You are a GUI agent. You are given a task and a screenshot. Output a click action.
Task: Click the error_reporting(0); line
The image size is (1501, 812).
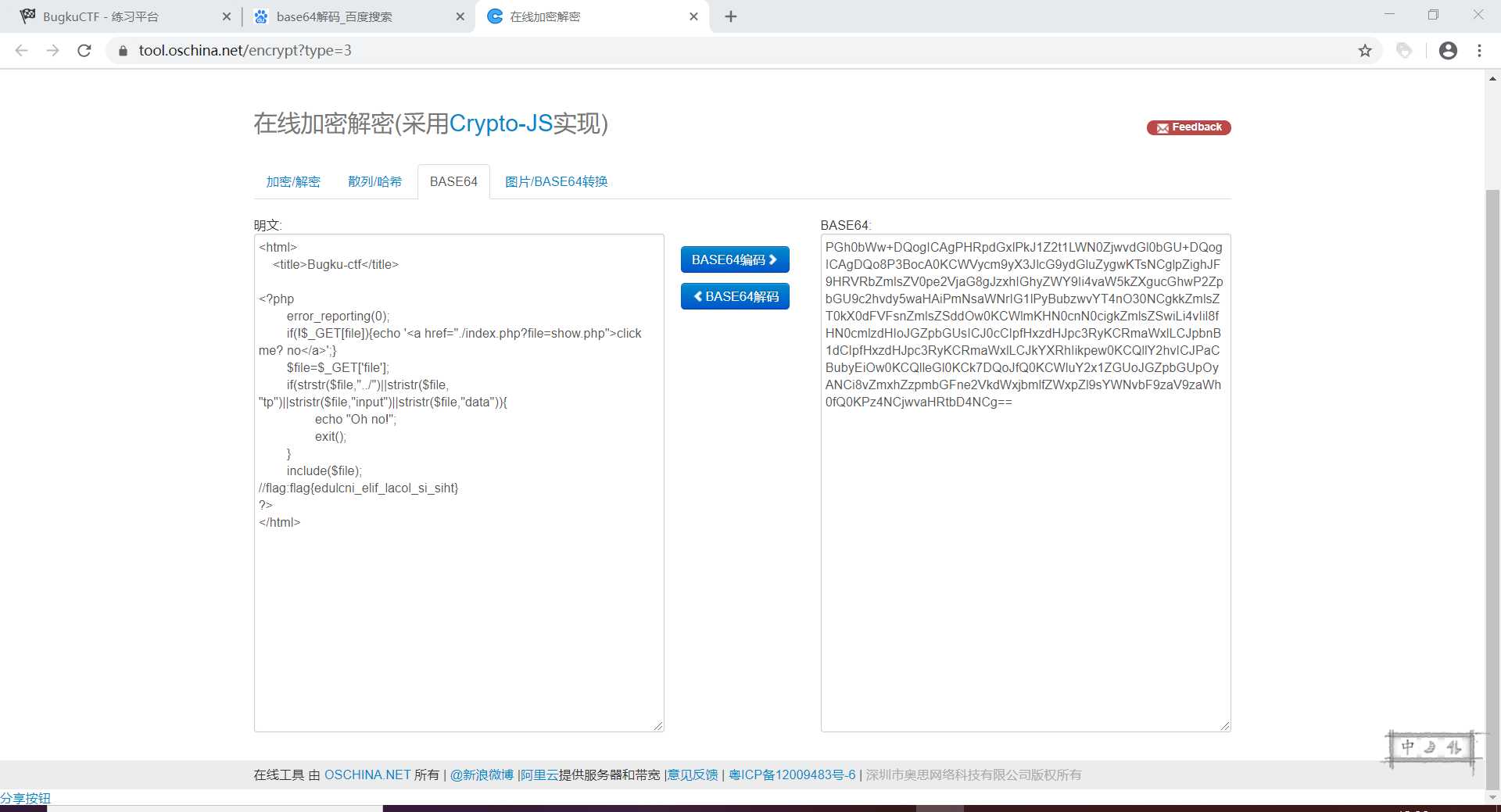click(x=338, y=316)
